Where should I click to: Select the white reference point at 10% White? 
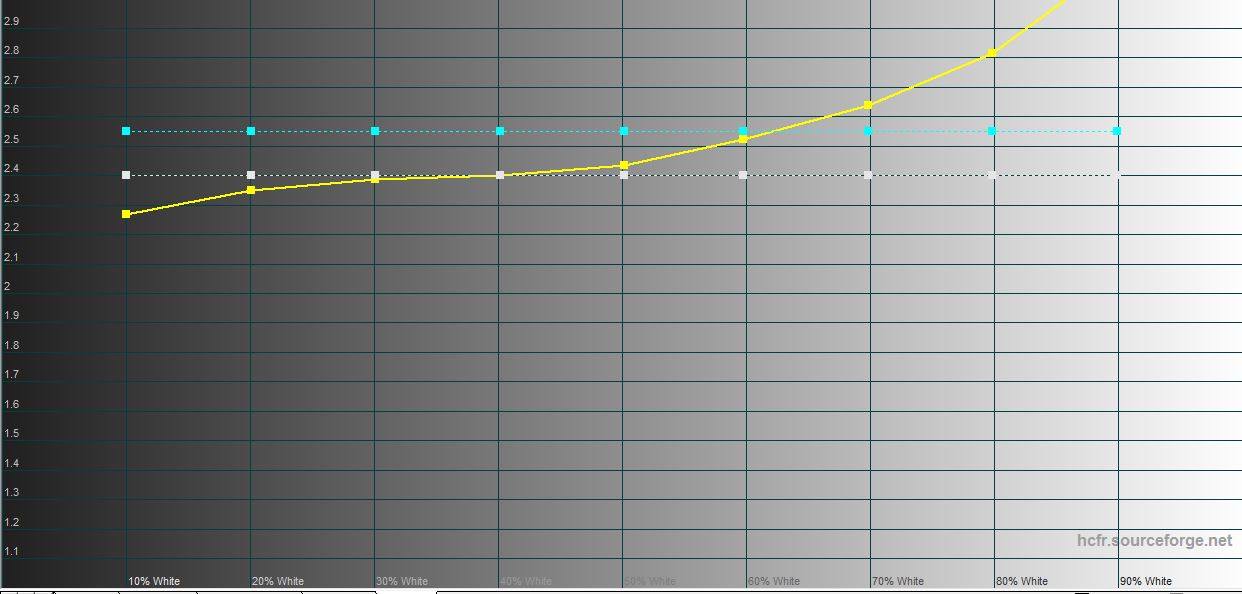pos(126,175)
